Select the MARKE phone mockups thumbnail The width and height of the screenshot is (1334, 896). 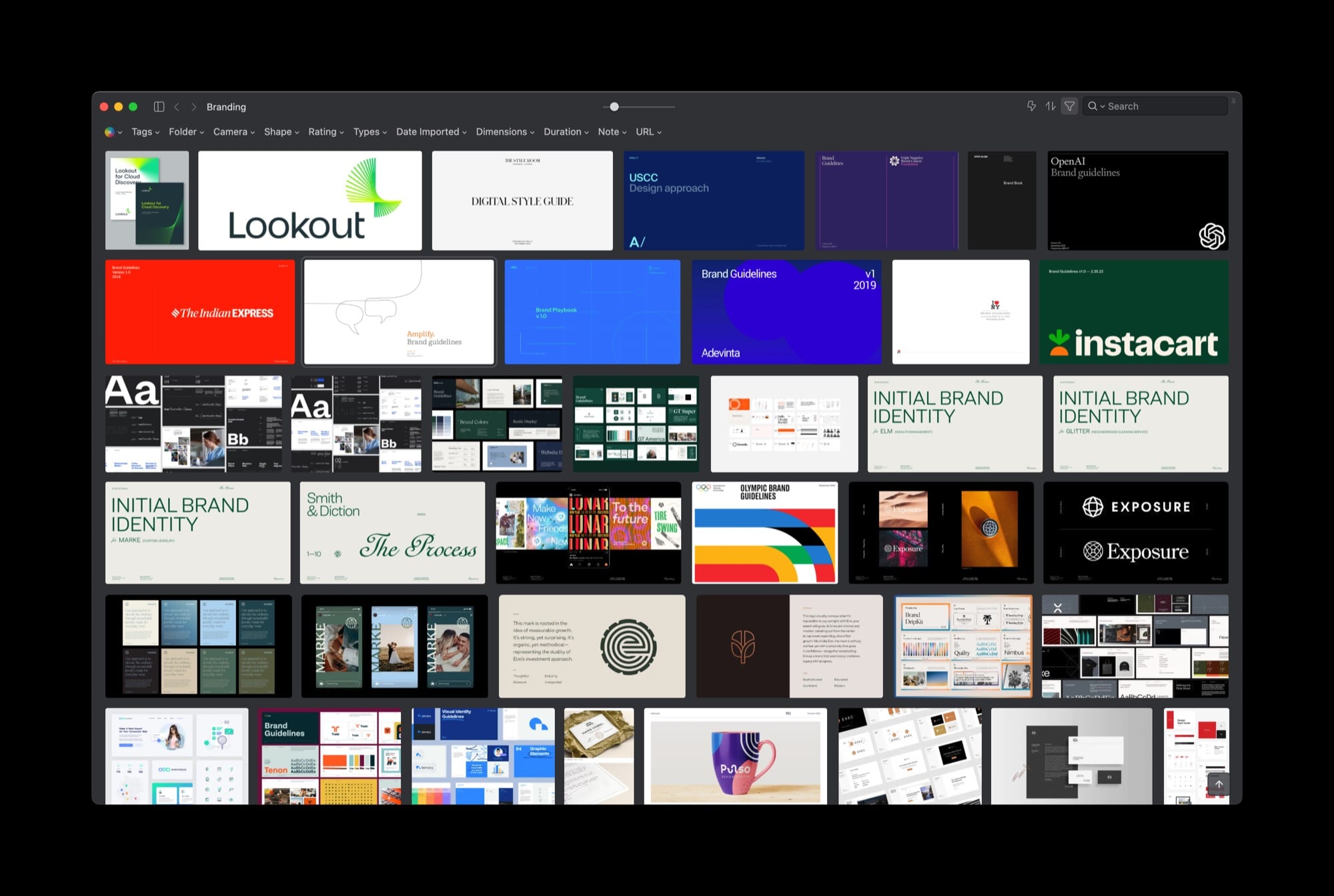point(394,646)
